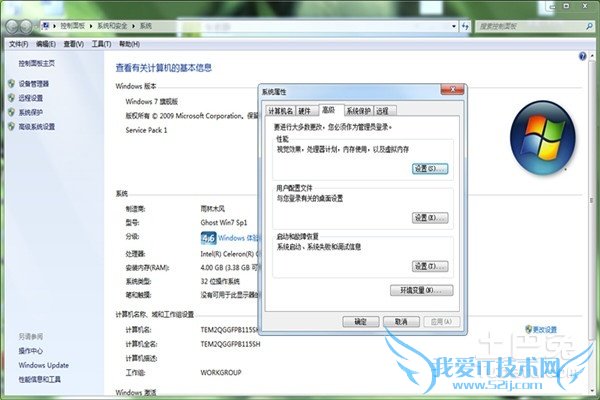Open the help question mark icon
The image size is (600, 400).
coord(582,56)
